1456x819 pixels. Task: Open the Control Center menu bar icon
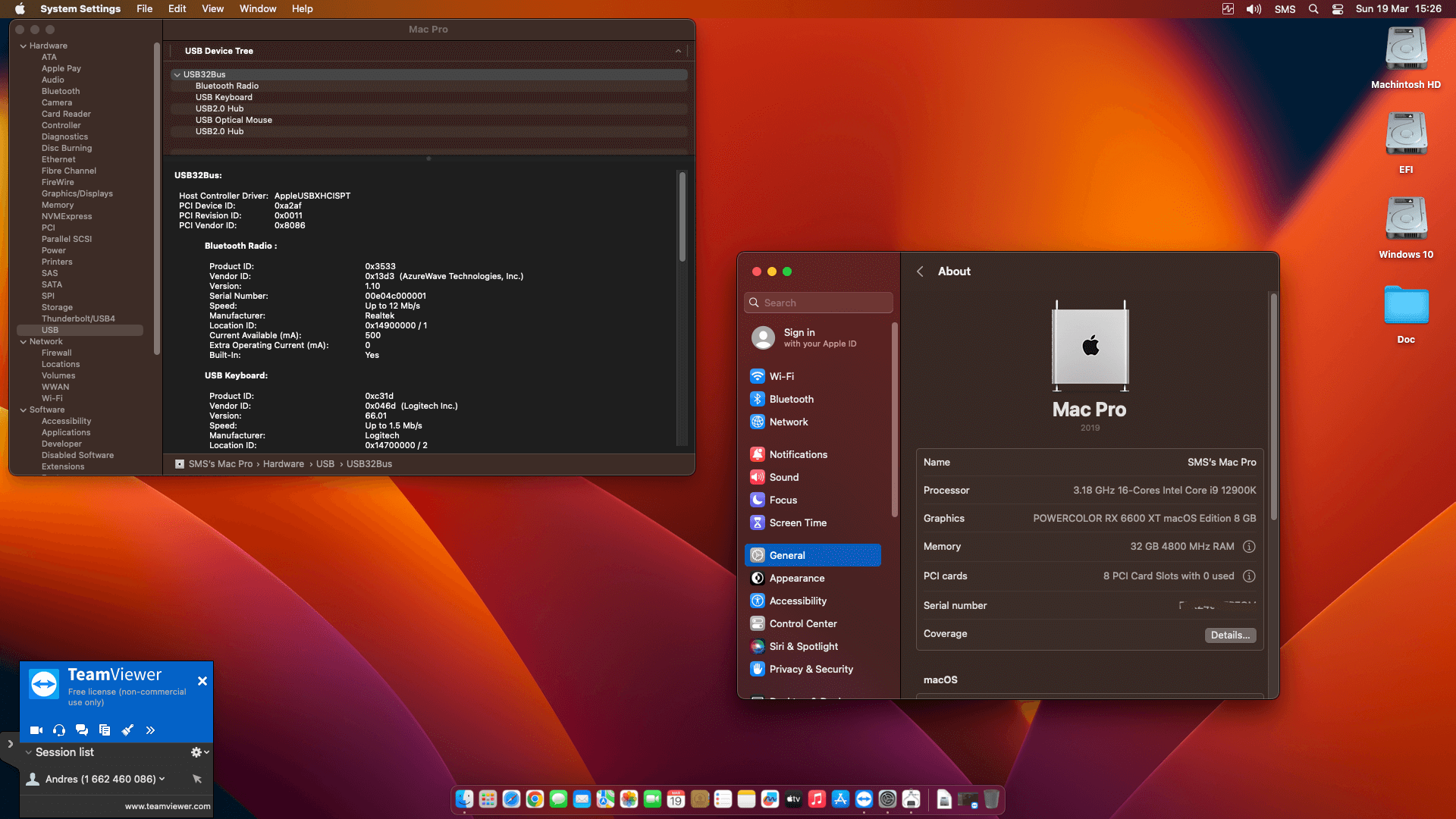[1338, 9]
